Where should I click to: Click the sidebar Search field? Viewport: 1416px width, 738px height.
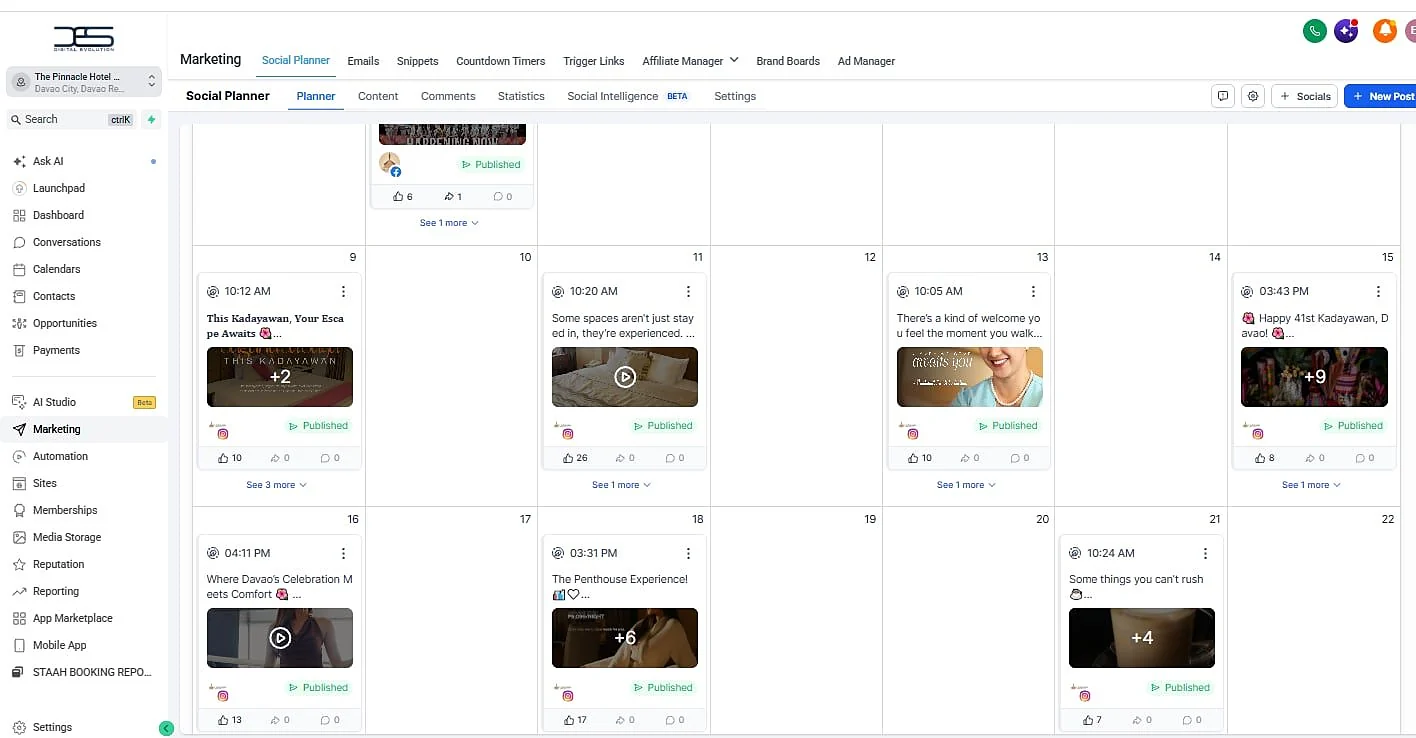pos(70,119)
